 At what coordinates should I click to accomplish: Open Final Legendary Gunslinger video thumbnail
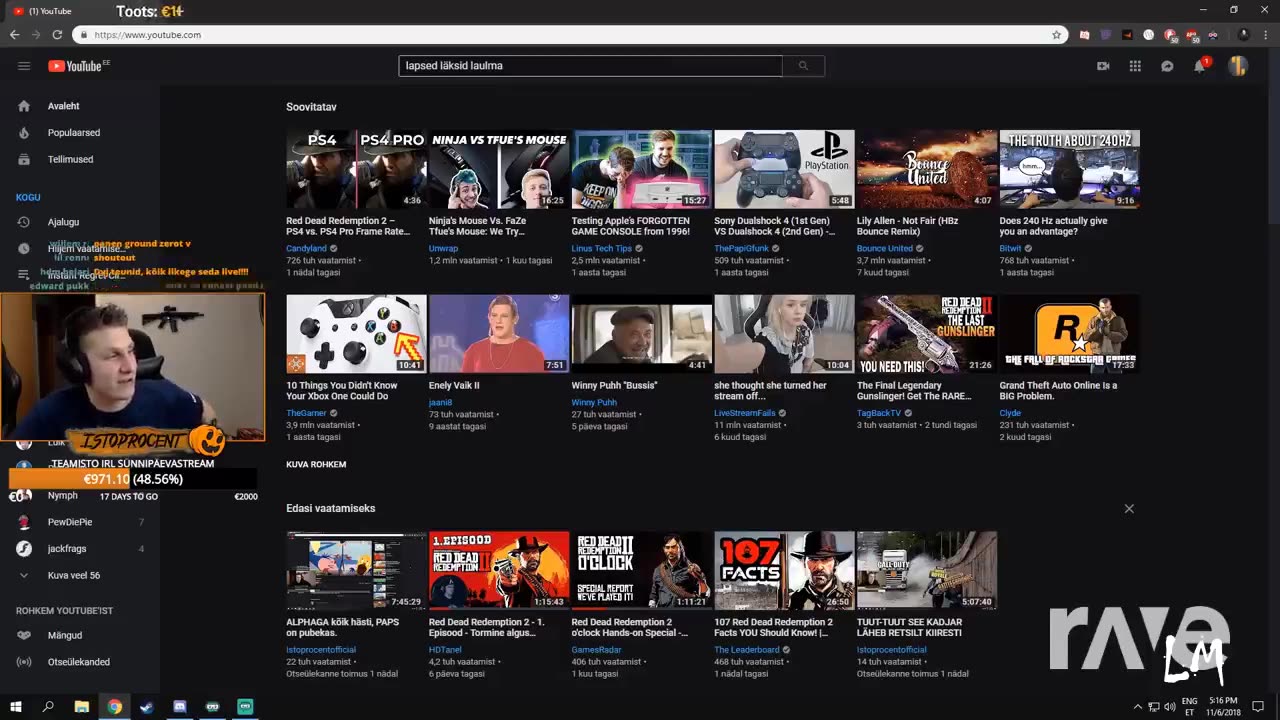tap(927, 334)
